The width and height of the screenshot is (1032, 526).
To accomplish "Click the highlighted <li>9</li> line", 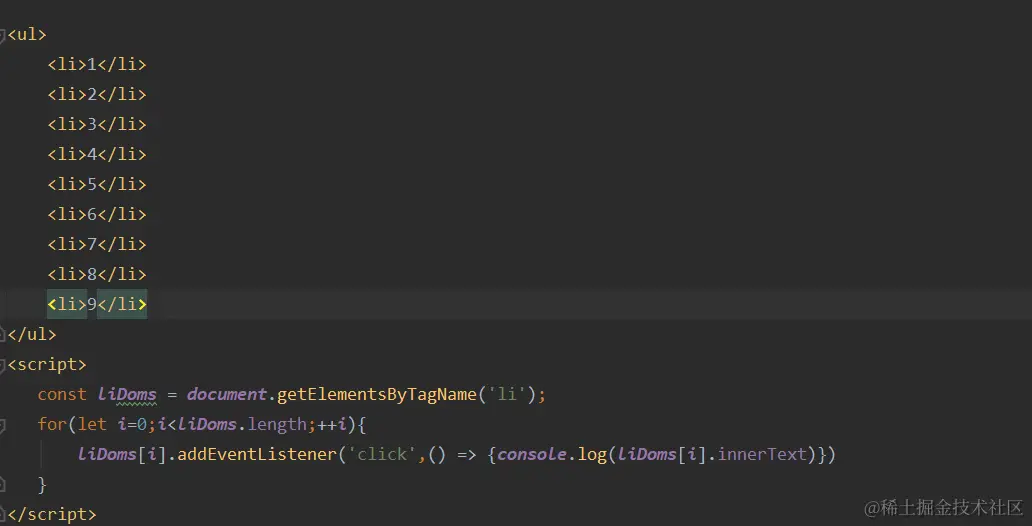I will click(x=97, y=304).
